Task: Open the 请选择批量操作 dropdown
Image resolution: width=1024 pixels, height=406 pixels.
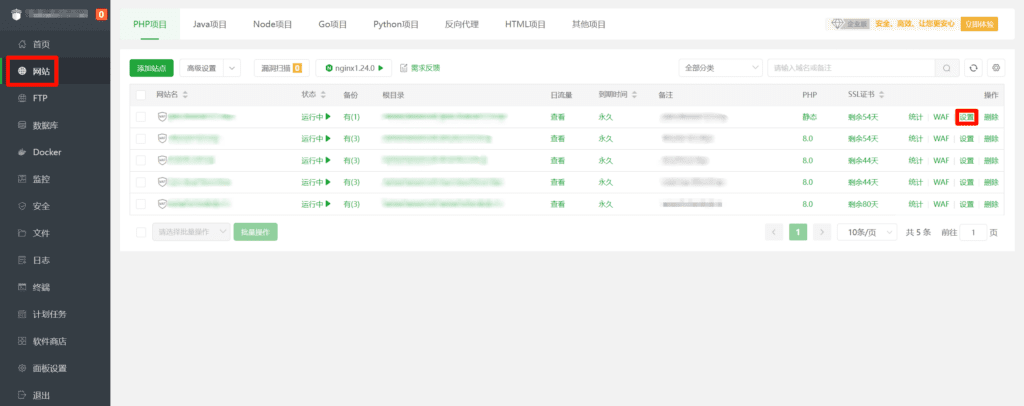Action: (191, 232)
